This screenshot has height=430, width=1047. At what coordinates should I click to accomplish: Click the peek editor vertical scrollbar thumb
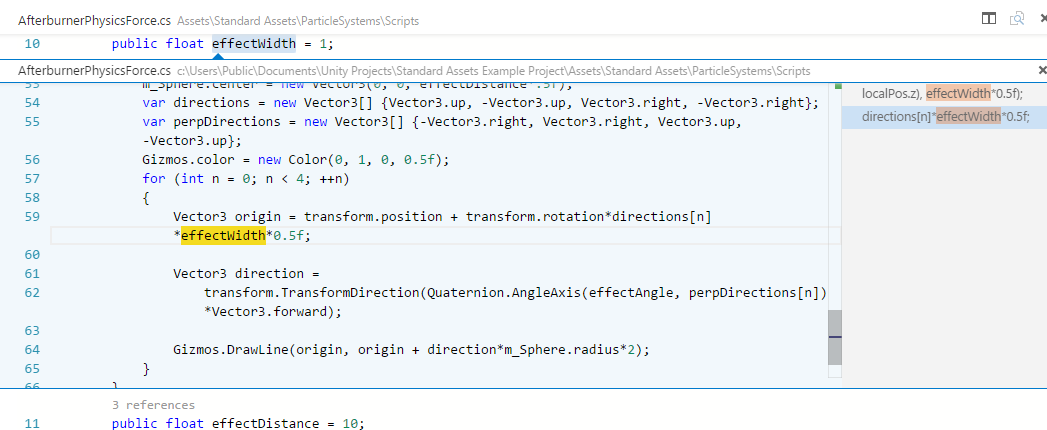tap(834, 337)
